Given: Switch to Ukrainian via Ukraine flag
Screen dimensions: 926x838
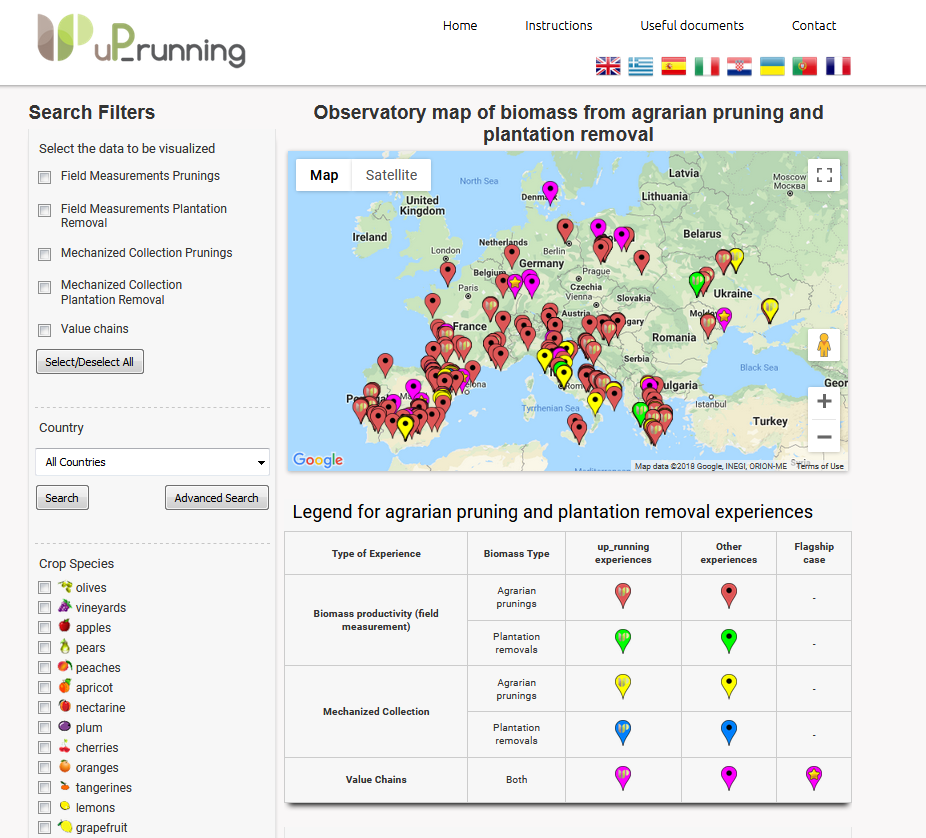Looking at the screenshot, I should 772,66.
